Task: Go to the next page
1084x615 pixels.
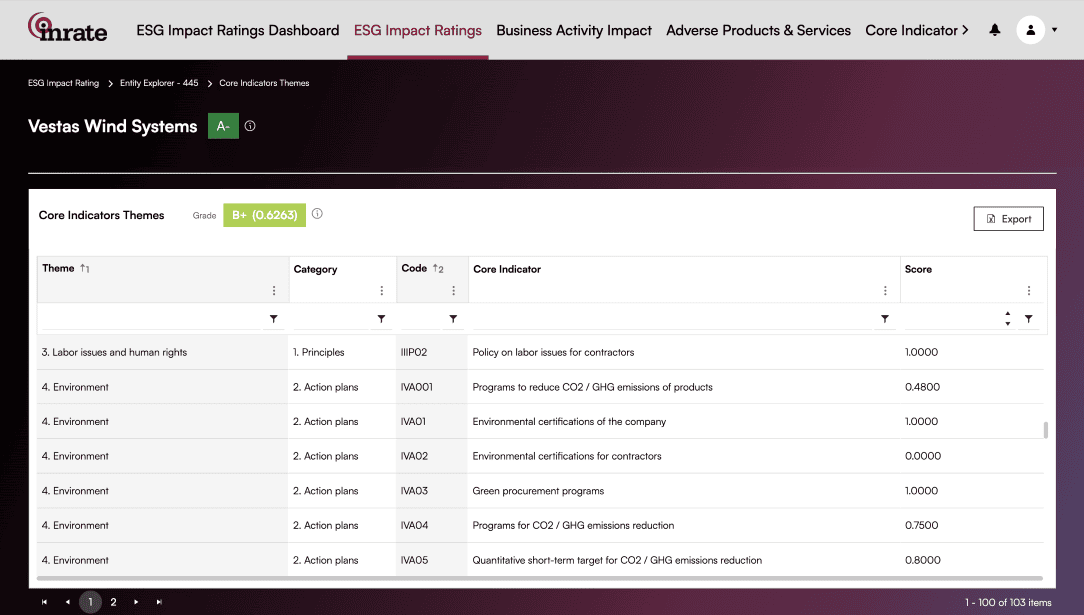Action: click(136, 602)
